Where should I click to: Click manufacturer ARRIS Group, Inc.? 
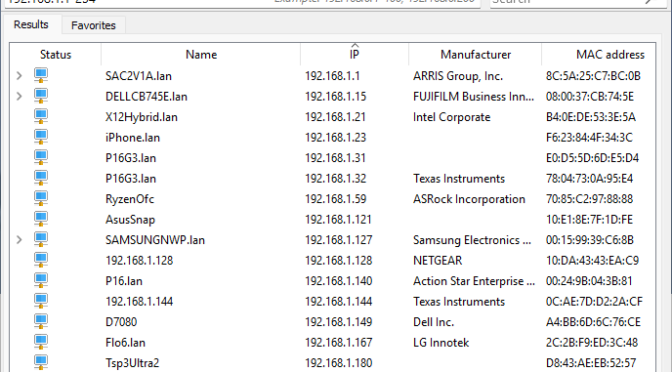(x=458, y=76)
